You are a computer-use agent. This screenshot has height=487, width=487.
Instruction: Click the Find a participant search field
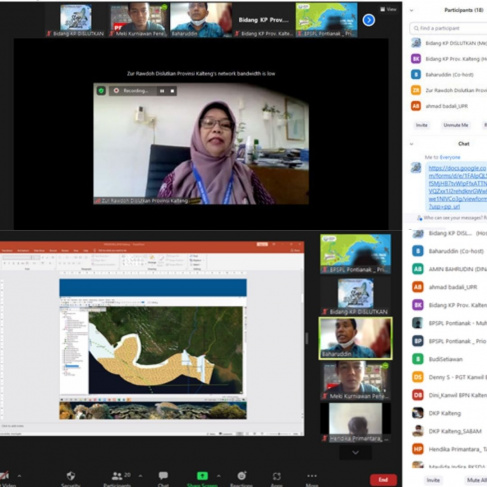[448, 28]
